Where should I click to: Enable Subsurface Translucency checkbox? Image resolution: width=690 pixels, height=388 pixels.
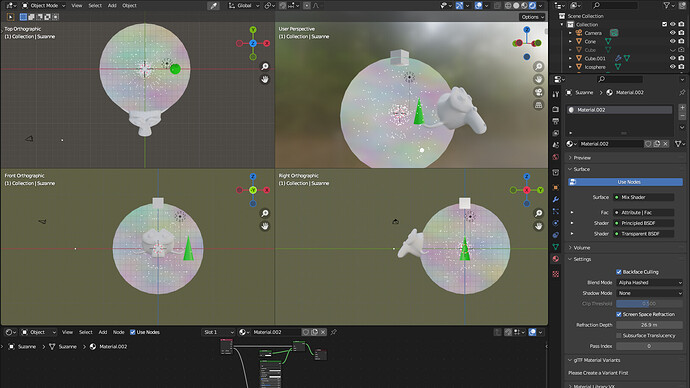tap(619, 335)
